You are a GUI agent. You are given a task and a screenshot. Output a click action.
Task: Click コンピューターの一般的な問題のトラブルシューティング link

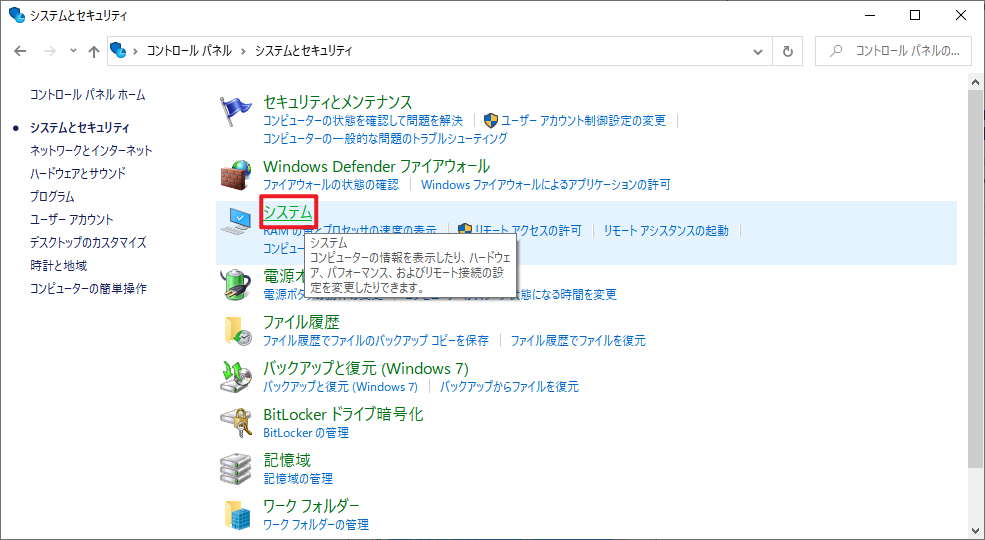pyautogui.click(x=385, y=138)
